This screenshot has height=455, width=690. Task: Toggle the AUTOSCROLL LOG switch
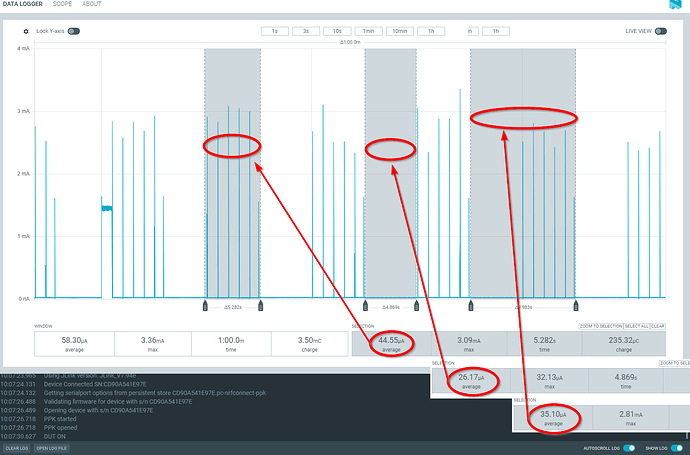pyautogui.click(x=629, y=448)
